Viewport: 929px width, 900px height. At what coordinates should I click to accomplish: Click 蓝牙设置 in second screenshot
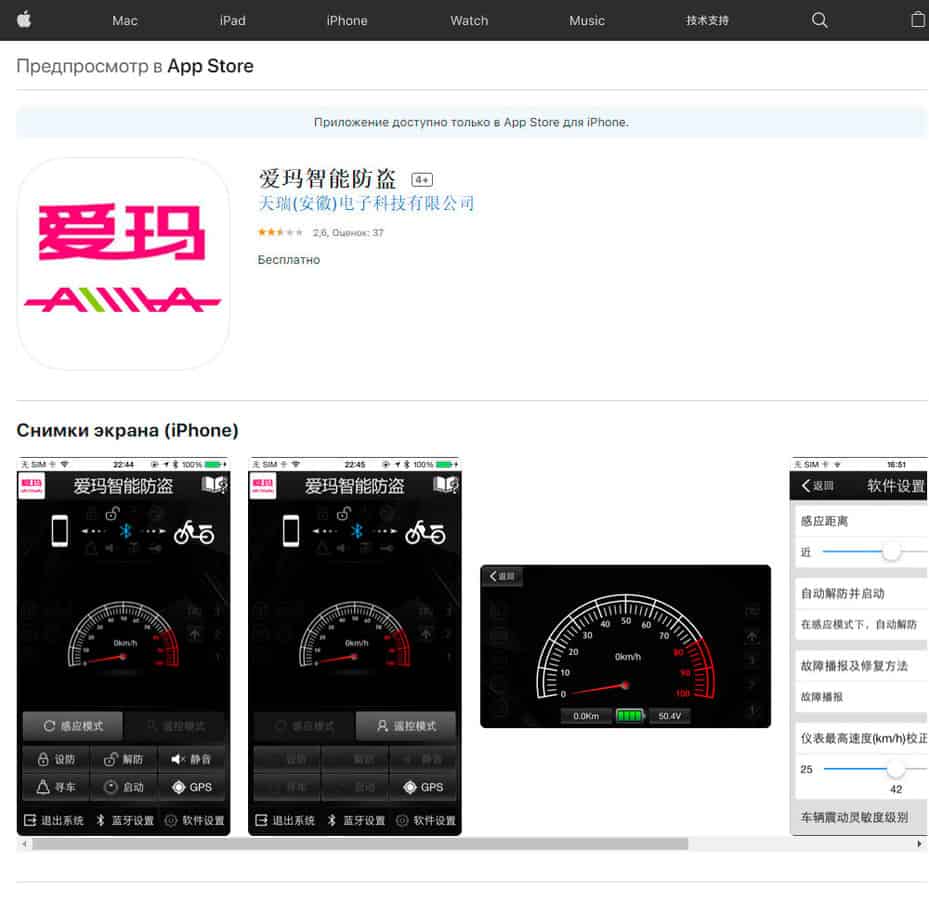coord(357,821)
